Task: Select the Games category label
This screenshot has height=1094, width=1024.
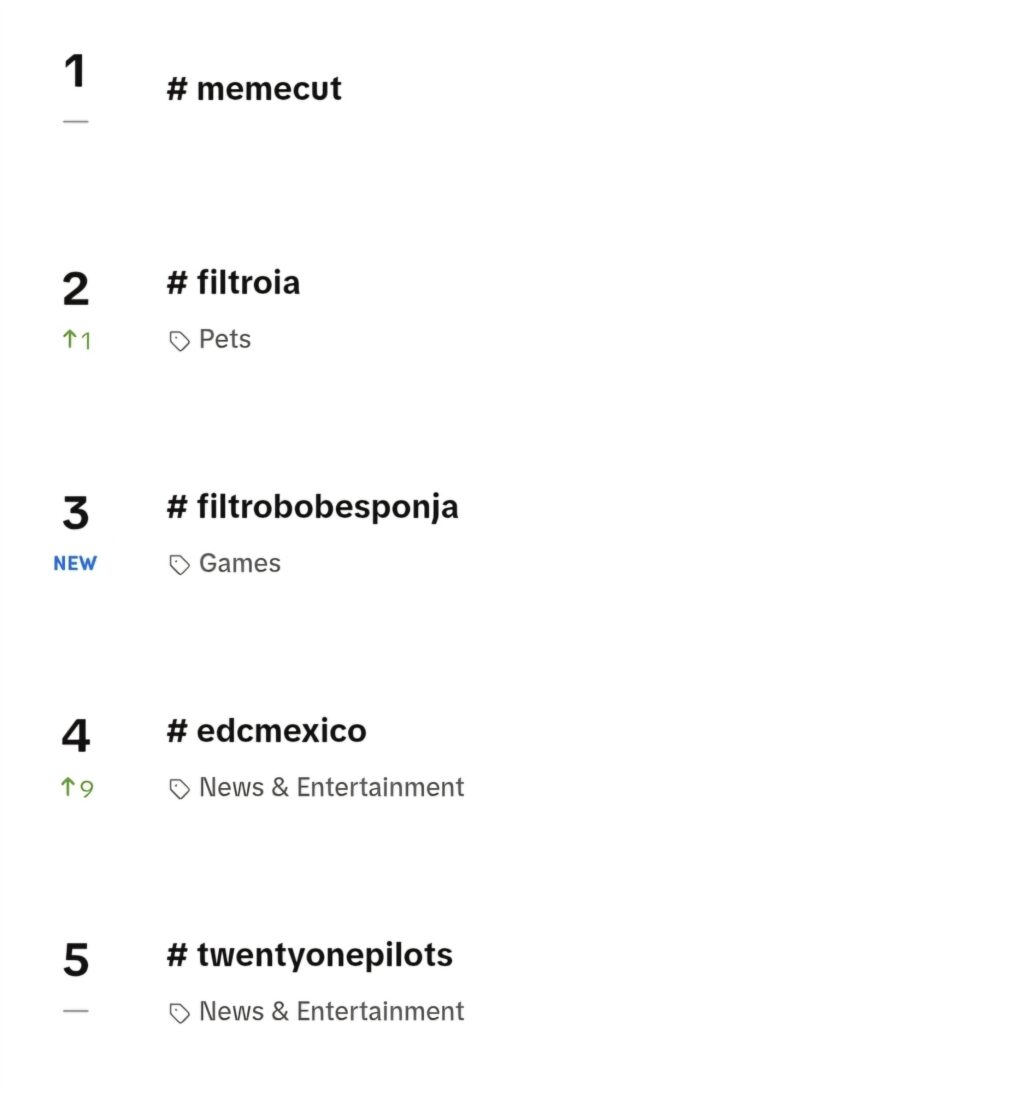Action: tap(240, 563)
